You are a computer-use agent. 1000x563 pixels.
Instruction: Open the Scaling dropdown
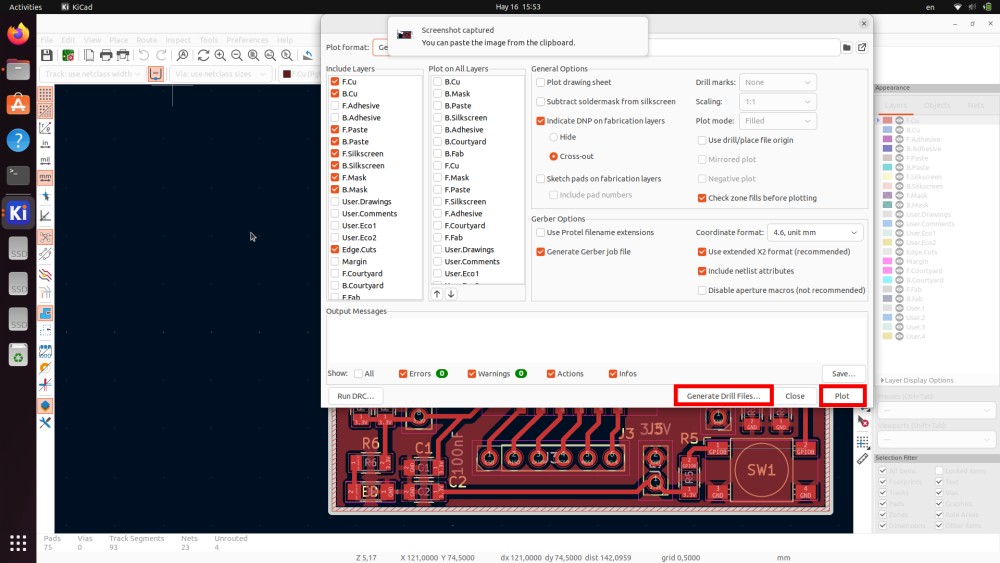[x=777, y=101]
